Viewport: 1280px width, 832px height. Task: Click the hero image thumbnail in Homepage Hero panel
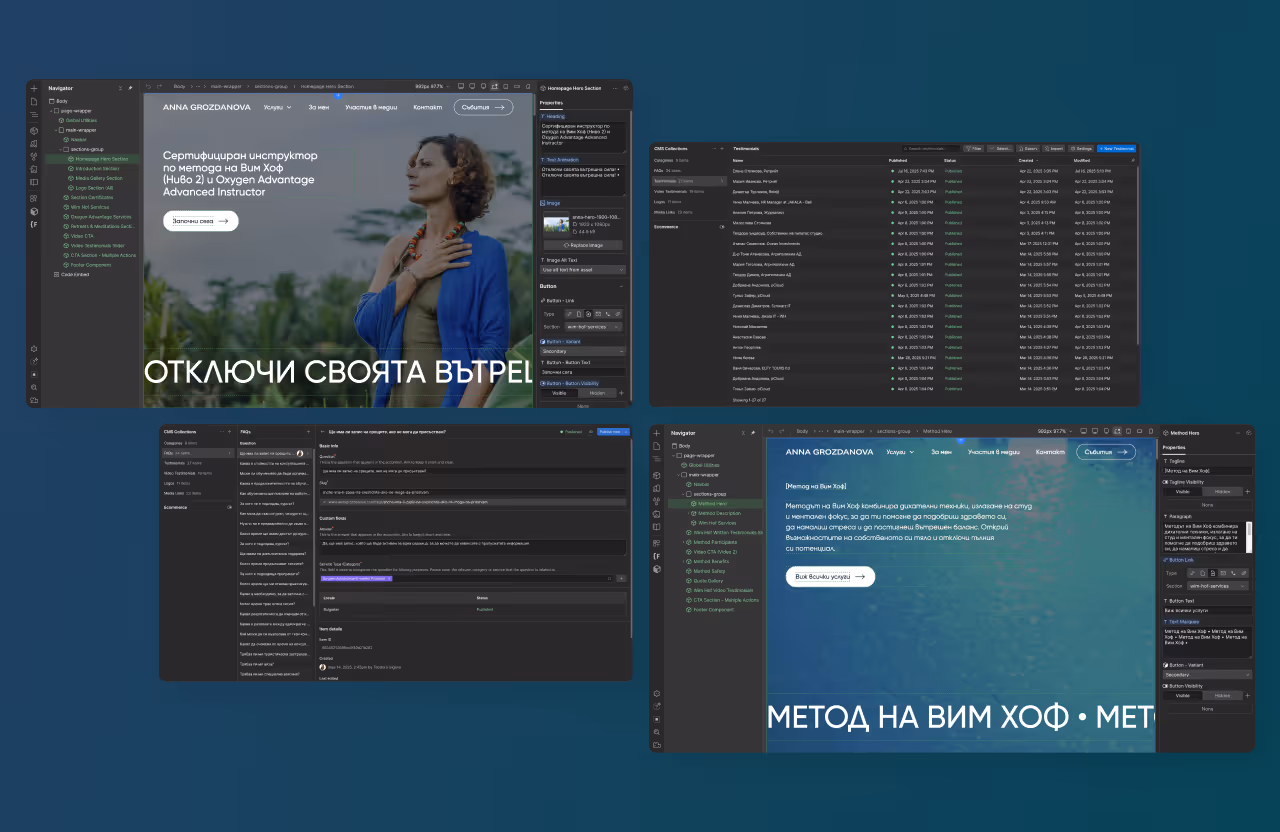tap(556, 224)
